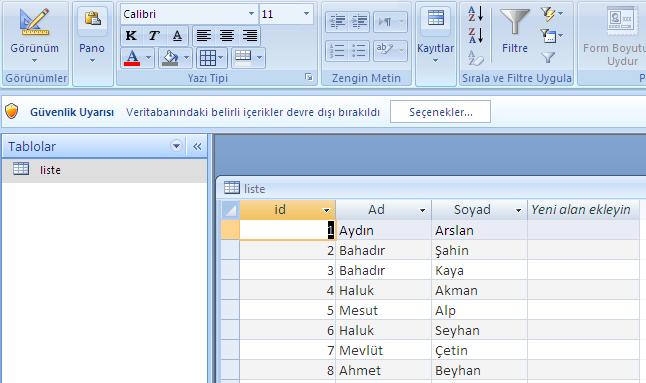Apply the red font color
The height and width of the screenshot is (383, 646).
click(132, 58)
